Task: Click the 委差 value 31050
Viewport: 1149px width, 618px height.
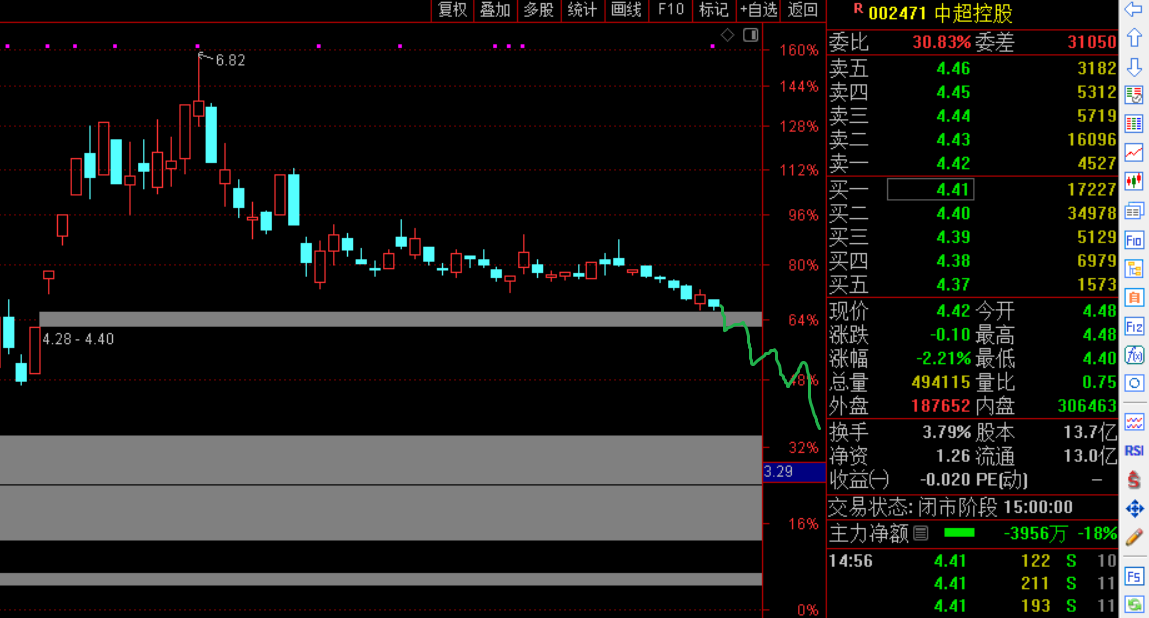Action: 1092,43
